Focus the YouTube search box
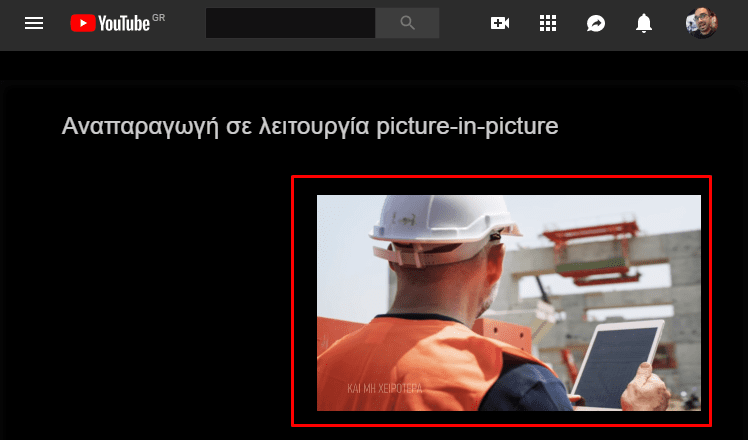748x440 pixels. click(291, 23)
